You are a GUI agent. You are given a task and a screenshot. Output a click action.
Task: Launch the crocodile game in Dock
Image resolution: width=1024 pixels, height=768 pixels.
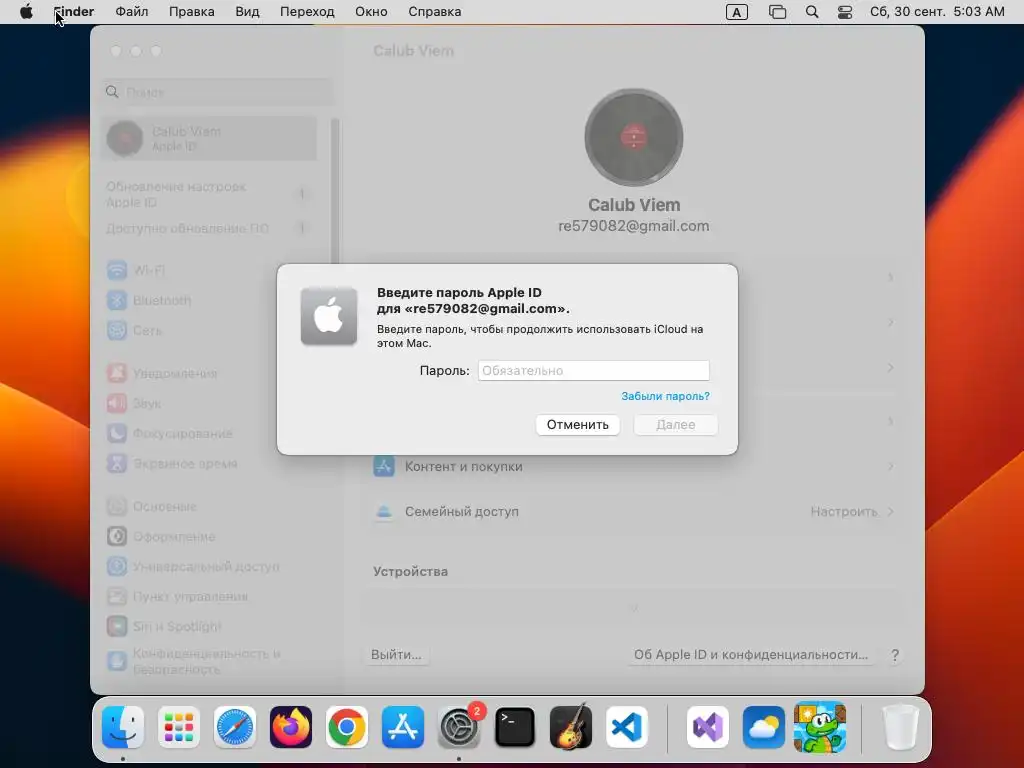click(820, 727)
